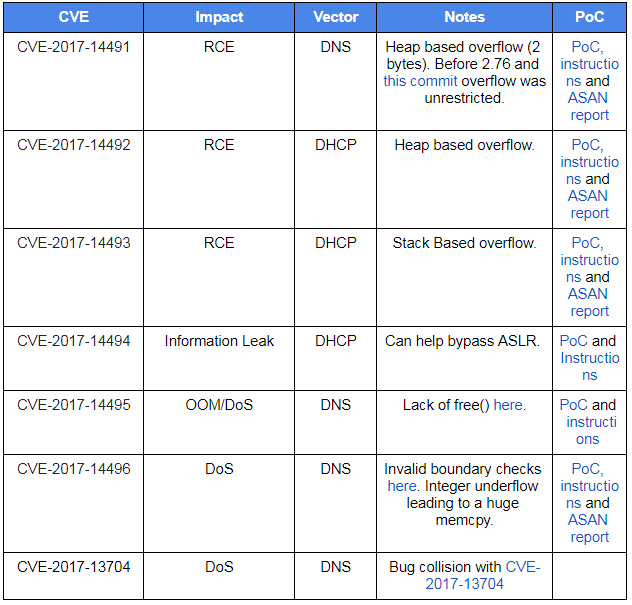
Task: Click the Impact column header
Action: click(x=219, y=17)
